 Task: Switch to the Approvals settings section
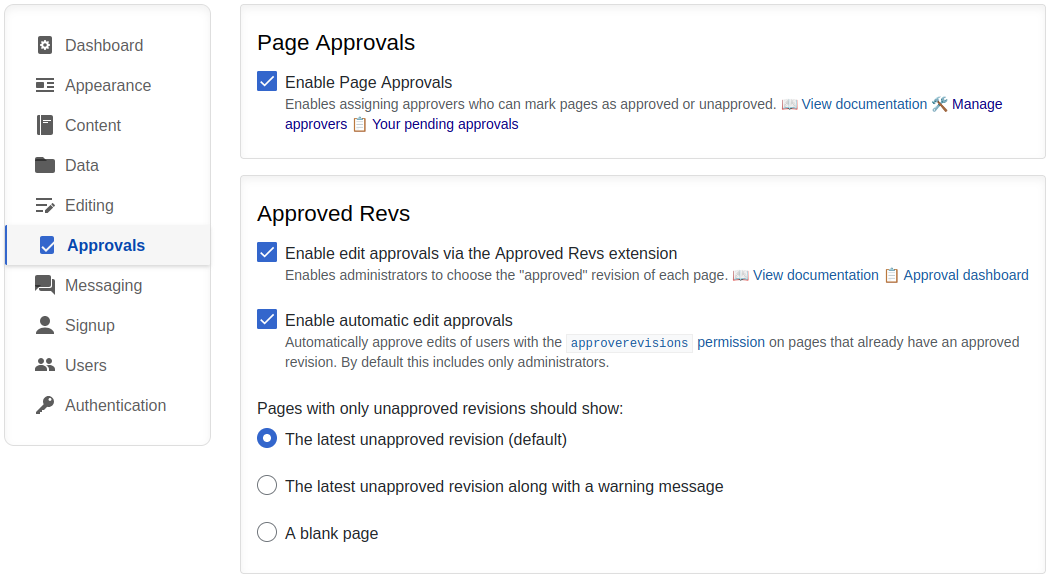point(105,245)
